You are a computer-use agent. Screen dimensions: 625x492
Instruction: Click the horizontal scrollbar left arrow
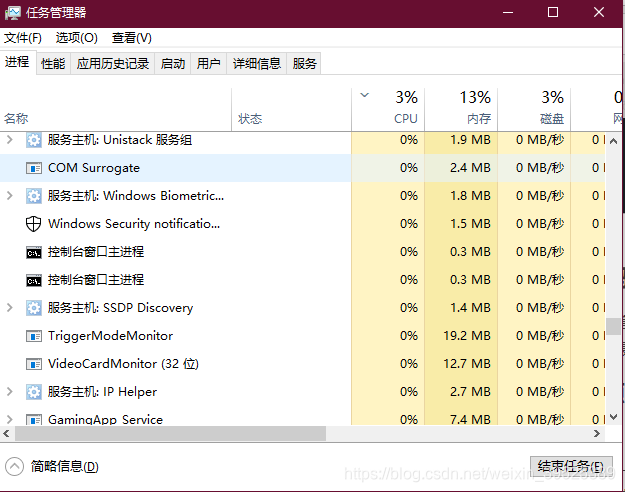[x=6, y=433]
